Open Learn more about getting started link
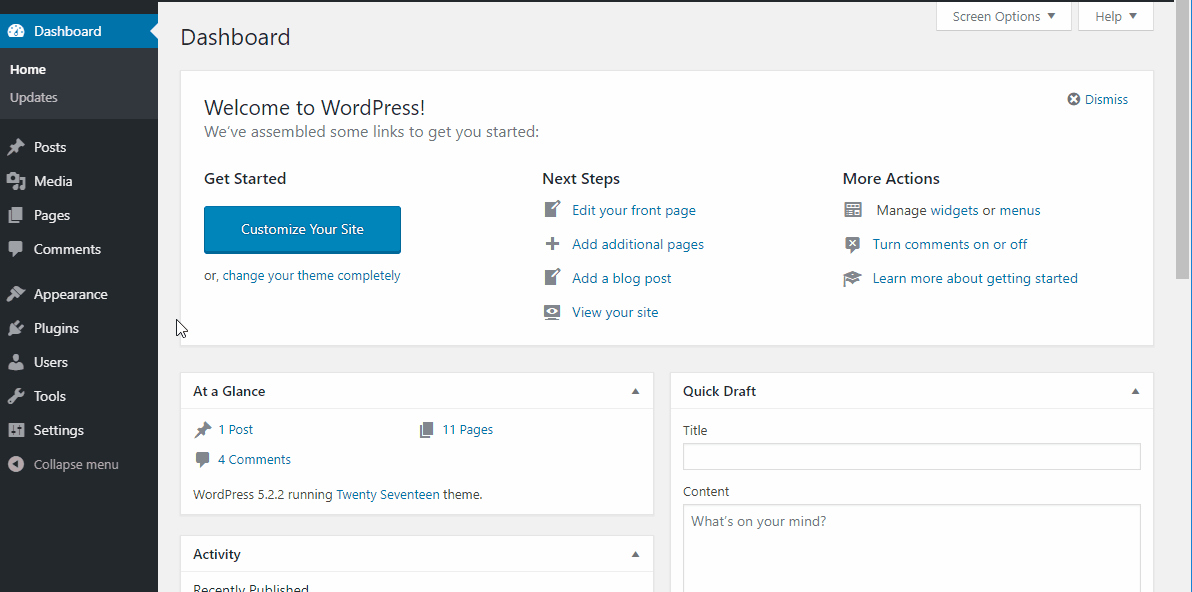 [975, 279]
